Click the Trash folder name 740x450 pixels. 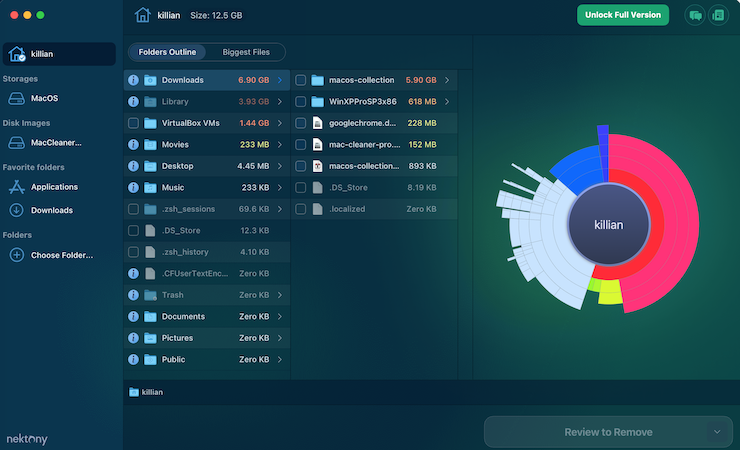[x=172, y=295]
